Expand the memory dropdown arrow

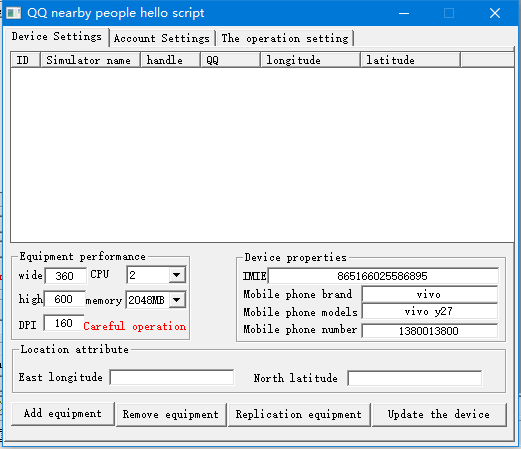[x=177, y=300]
